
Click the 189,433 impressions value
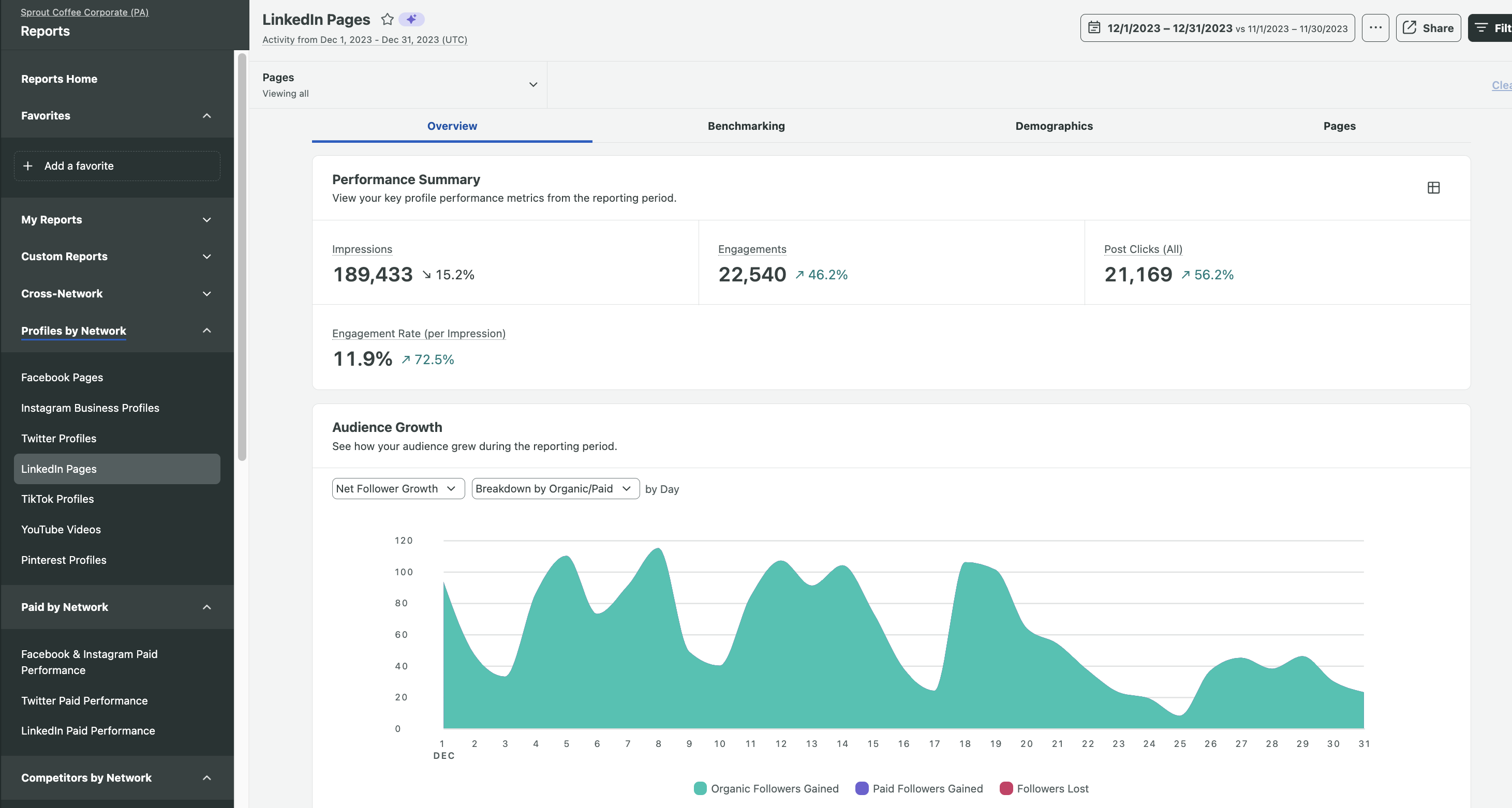373,274
